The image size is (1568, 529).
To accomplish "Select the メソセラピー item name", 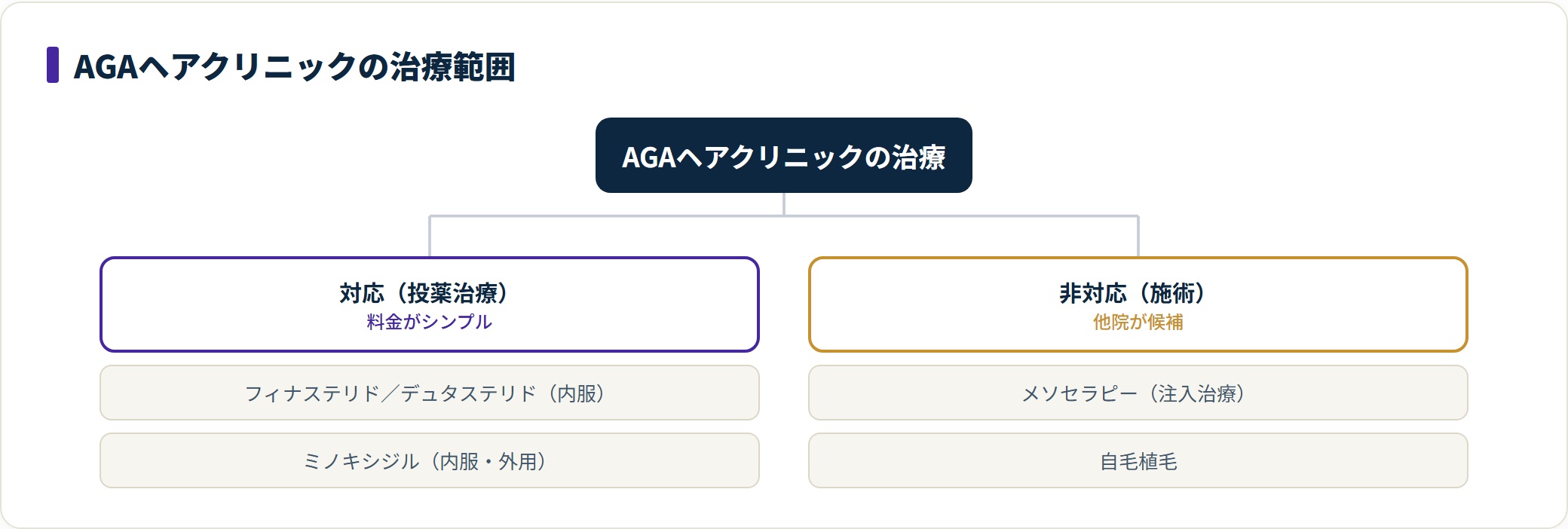I will 1080,393.
